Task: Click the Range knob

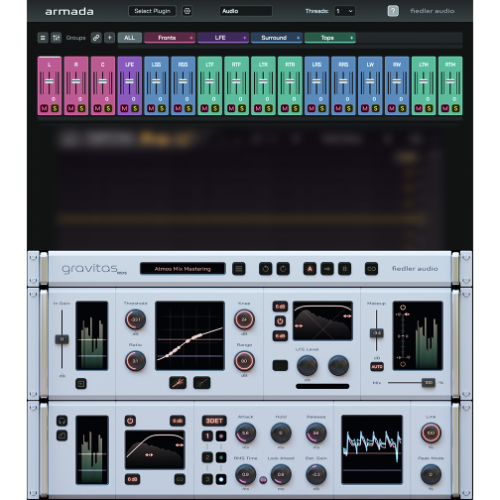Action: pos(244,361)
